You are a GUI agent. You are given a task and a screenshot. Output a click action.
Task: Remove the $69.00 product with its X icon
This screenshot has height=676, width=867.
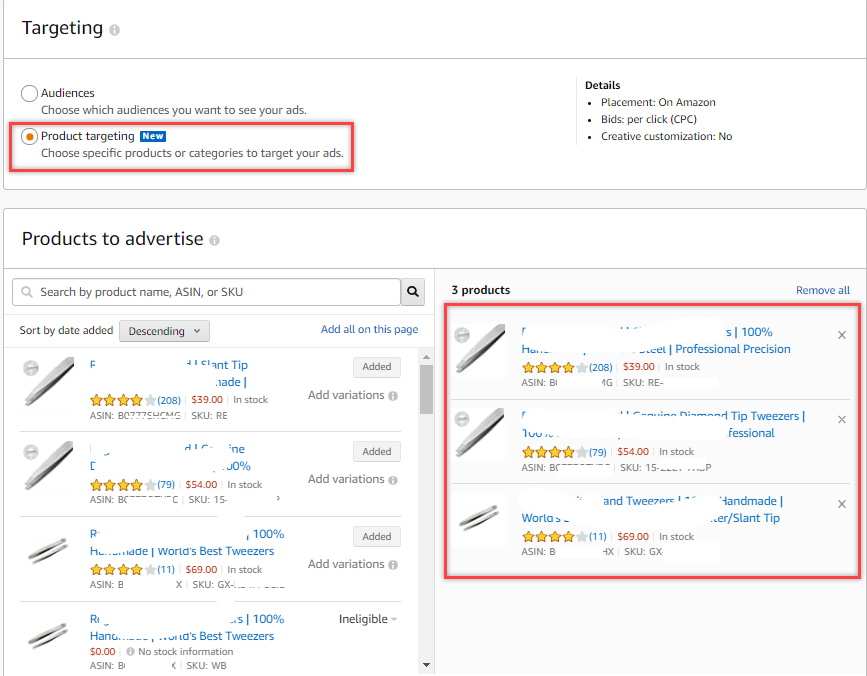(842, 504)
